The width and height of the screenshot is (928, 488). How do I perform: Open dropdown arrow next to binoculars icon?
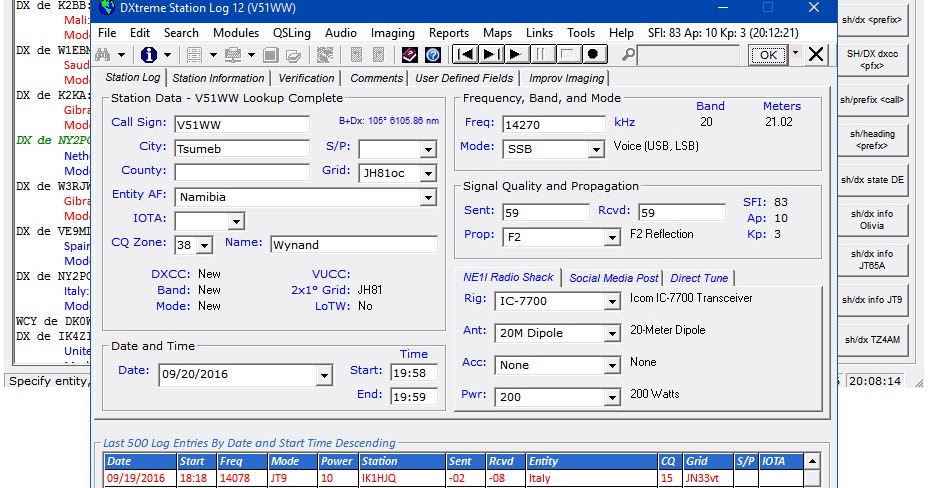121,55
